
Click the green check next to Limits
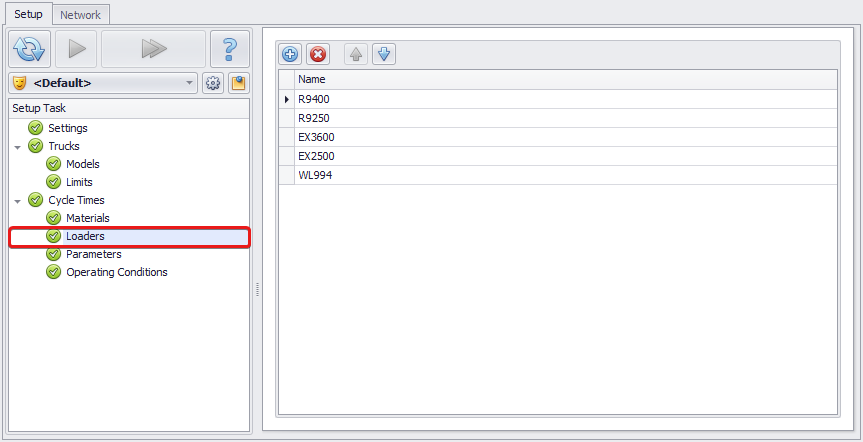click(x=53, y=182)
